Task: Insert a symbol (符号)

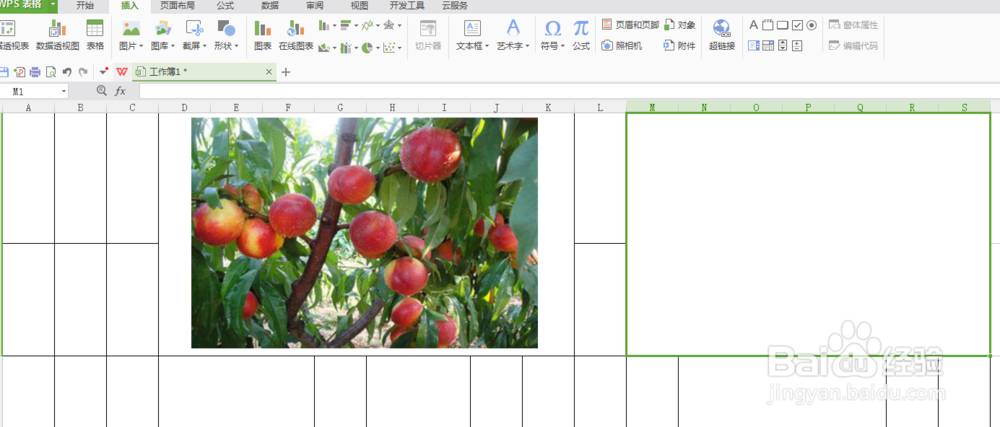Action: coord(553,35)
